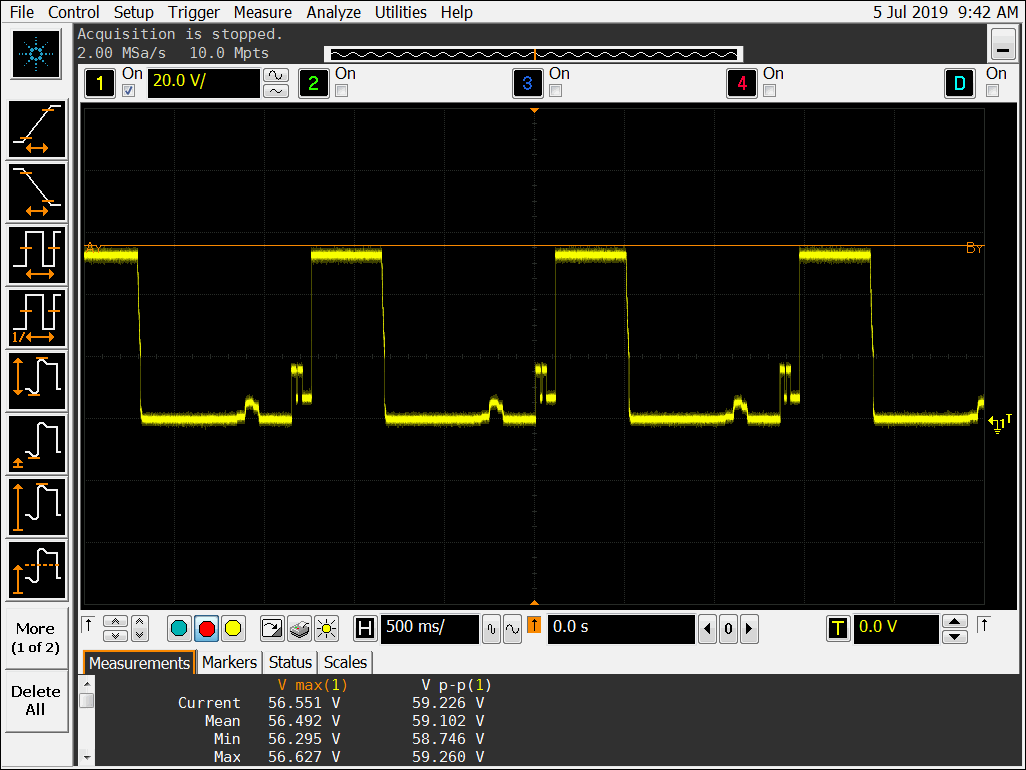Select the frequency (1/period) measurement icon
1026x770 pixels.
pos(37,318)
